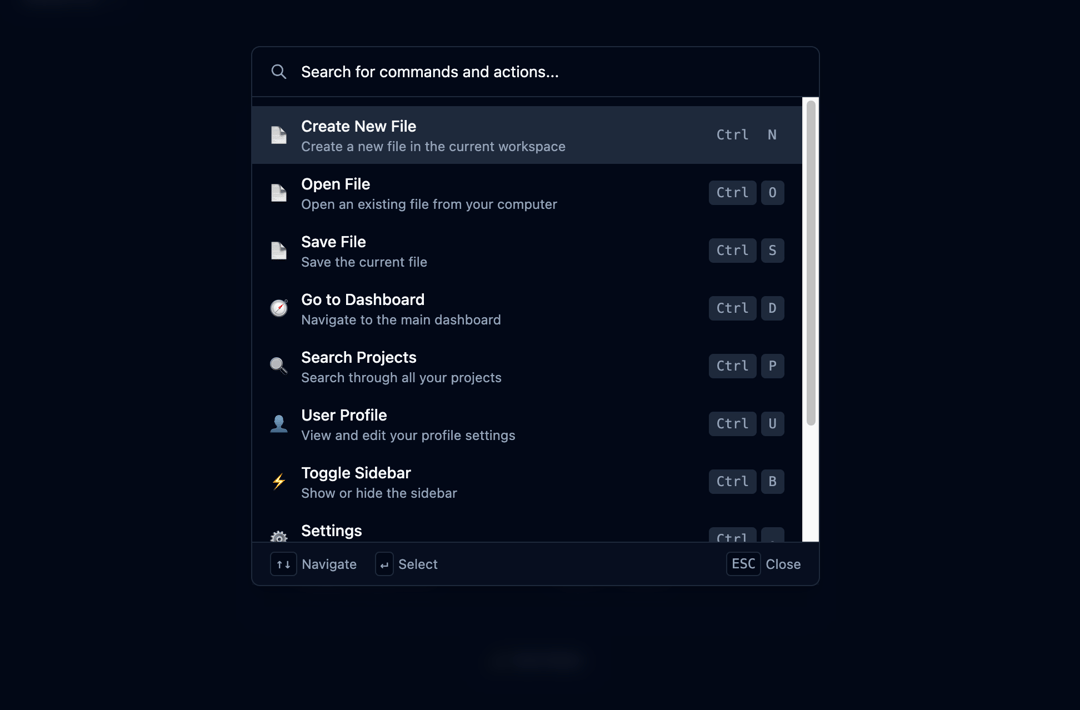Click the Open File document icon
Screen dimensions: 1080x710
pos(278,193)
